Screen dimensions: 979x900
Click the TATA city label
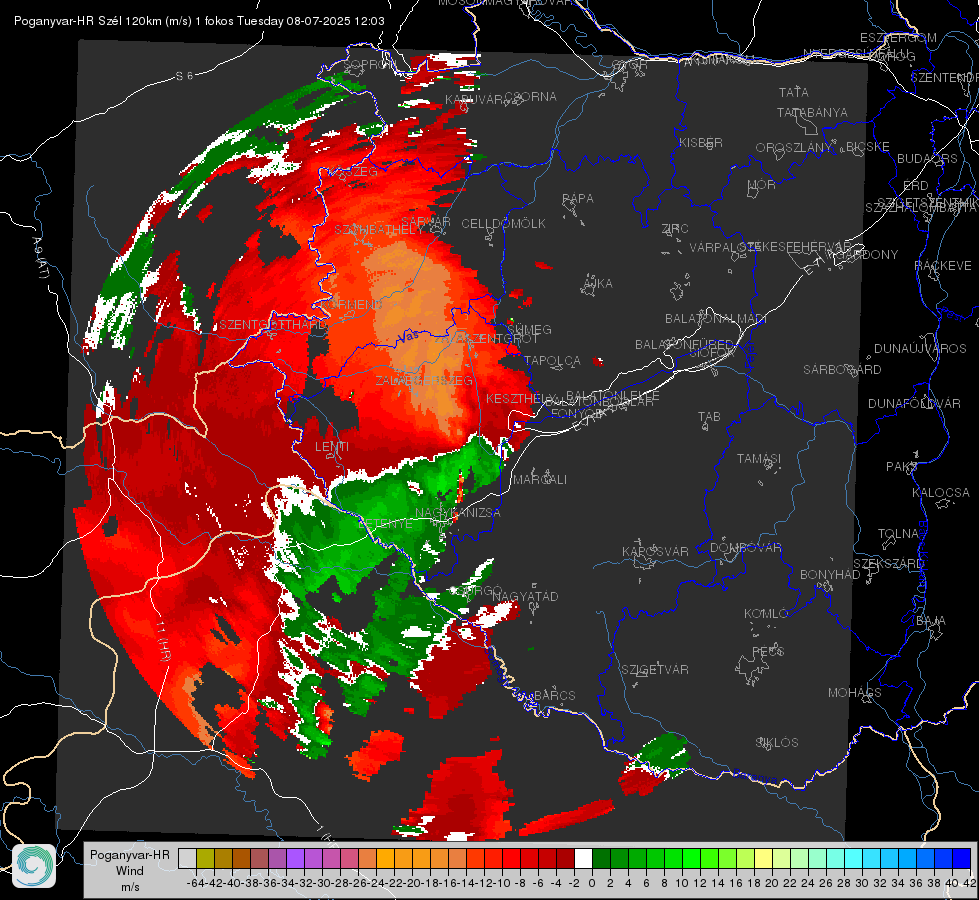tap(794, 92)
